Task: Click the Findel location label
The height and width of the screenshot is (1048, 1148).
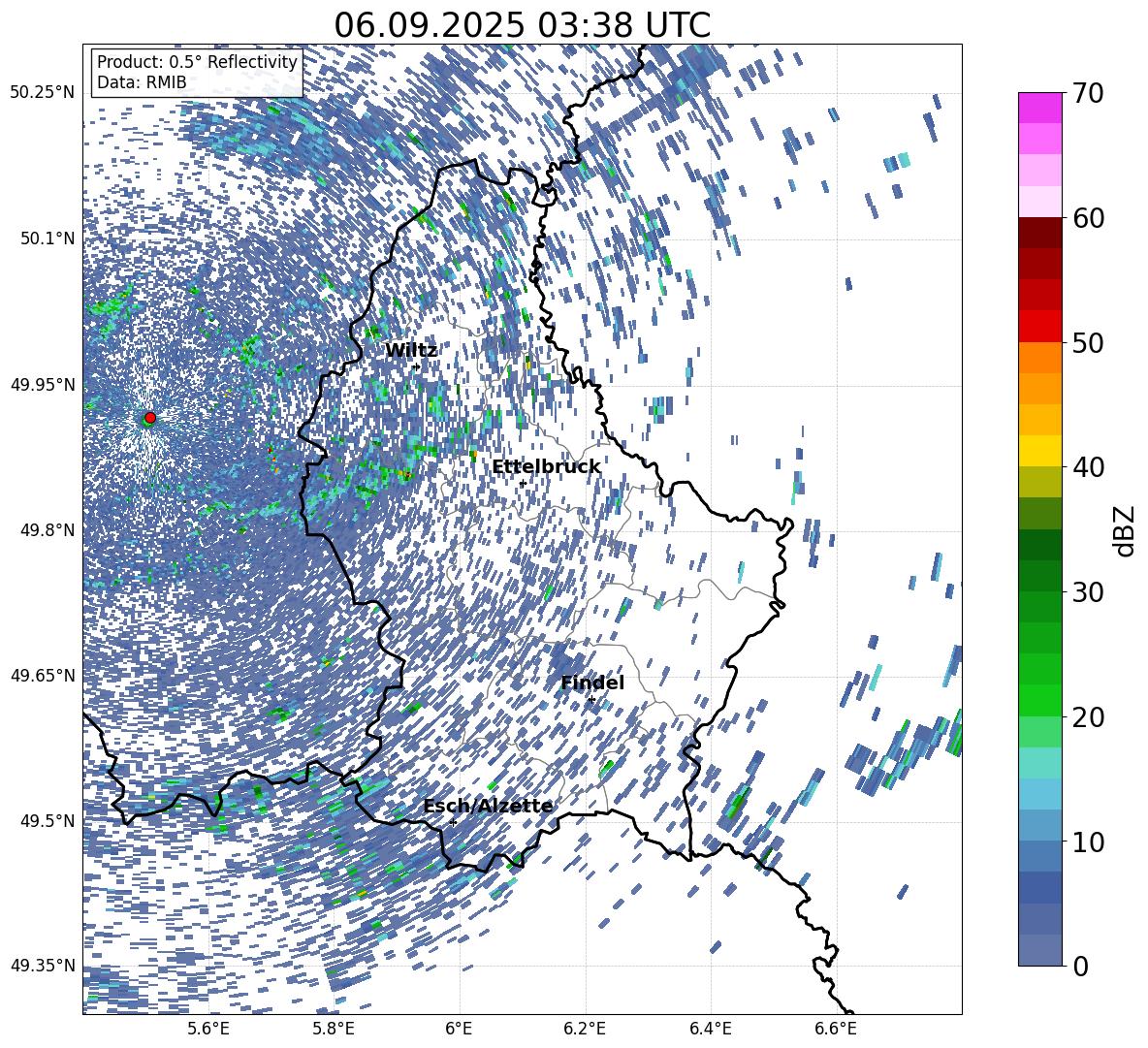Action: point(592,683)
